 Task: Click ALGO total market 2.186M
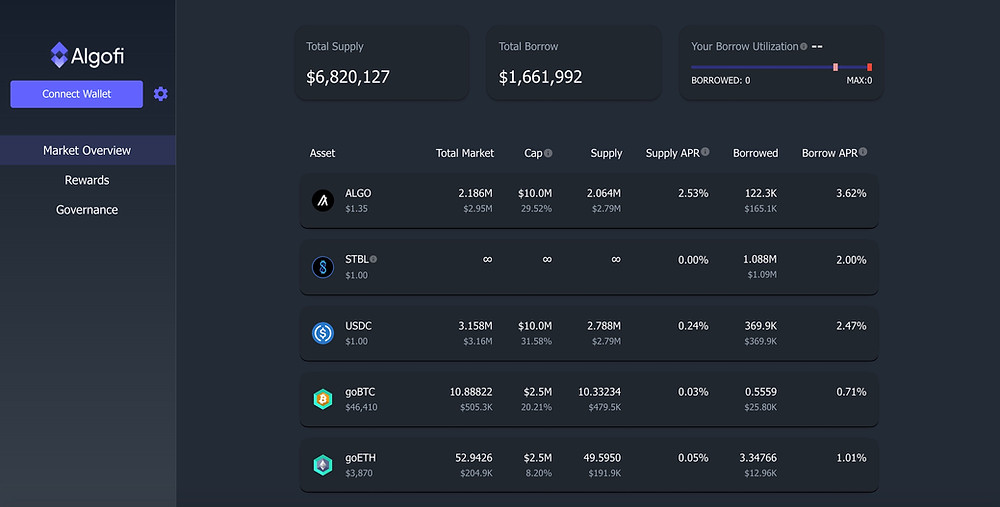[x=475, y=193]
